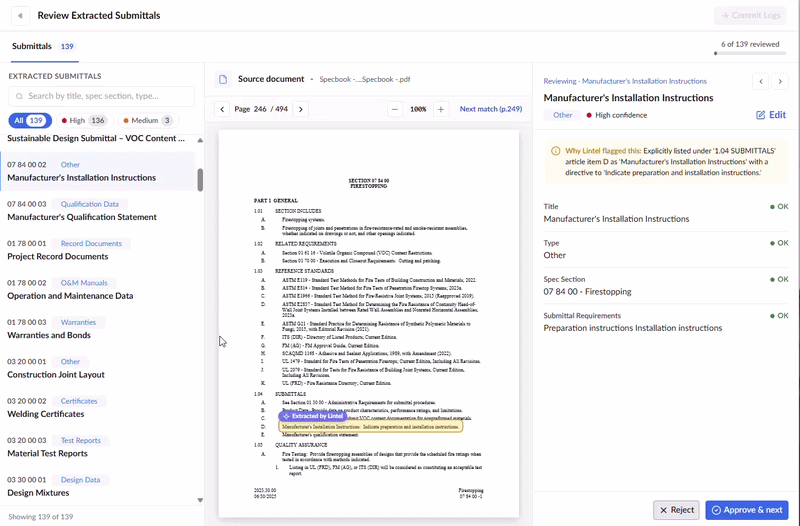This screenshot has width=800, height=526.
Task: Click the Qualification Data type tag
Action: 90,204
